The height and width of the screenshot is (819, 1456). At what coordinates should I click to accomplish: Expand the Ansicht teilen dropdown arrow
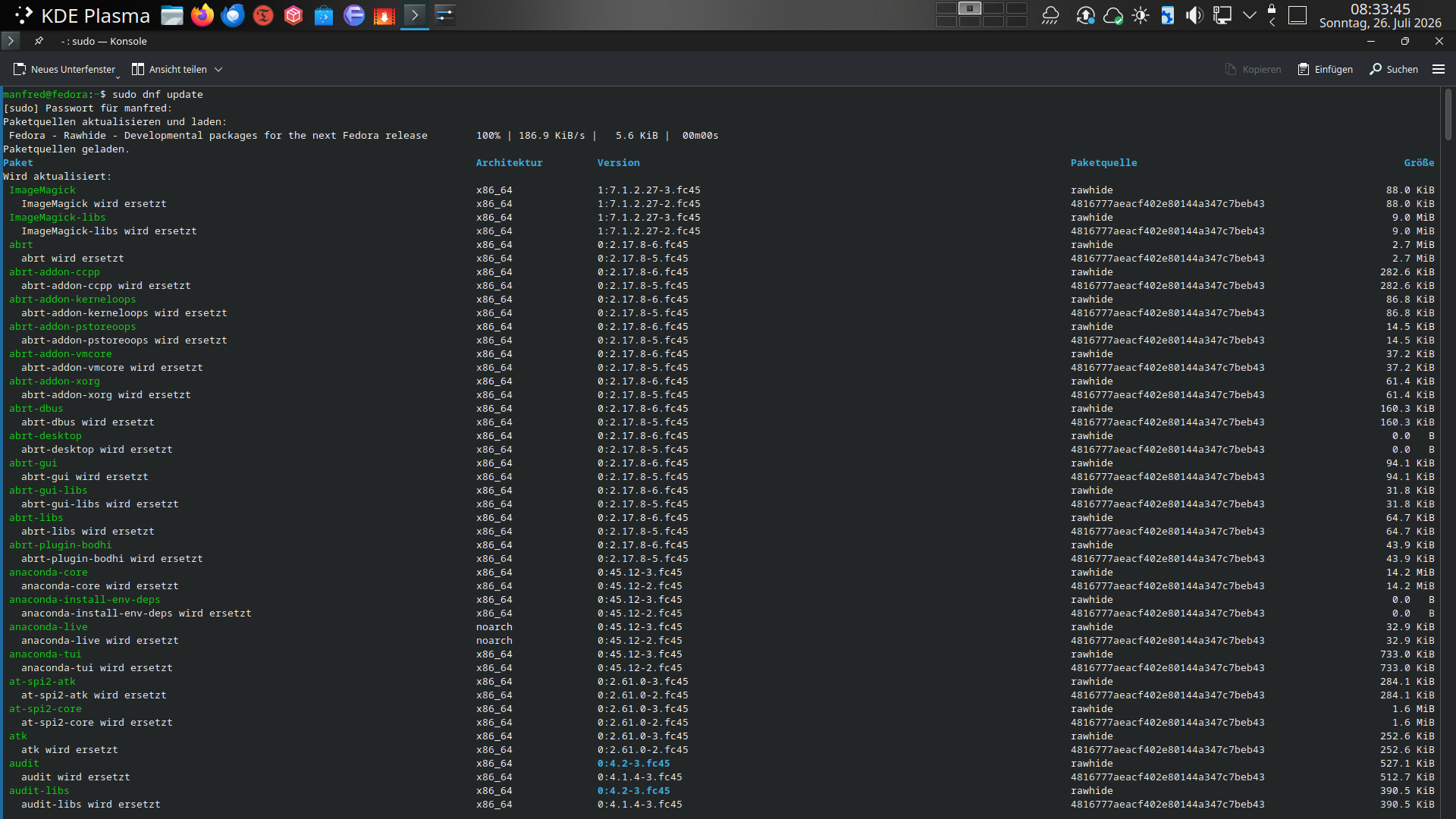point(218,69)
